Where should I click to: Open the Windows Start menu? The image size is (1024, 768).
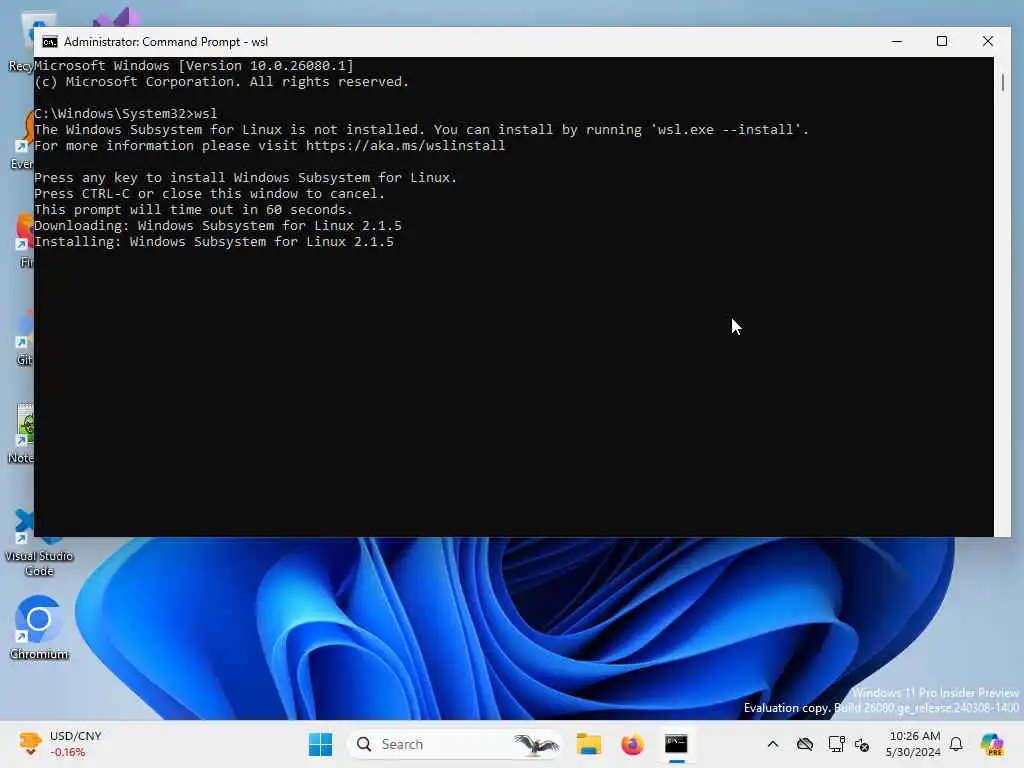coord(320,744)
